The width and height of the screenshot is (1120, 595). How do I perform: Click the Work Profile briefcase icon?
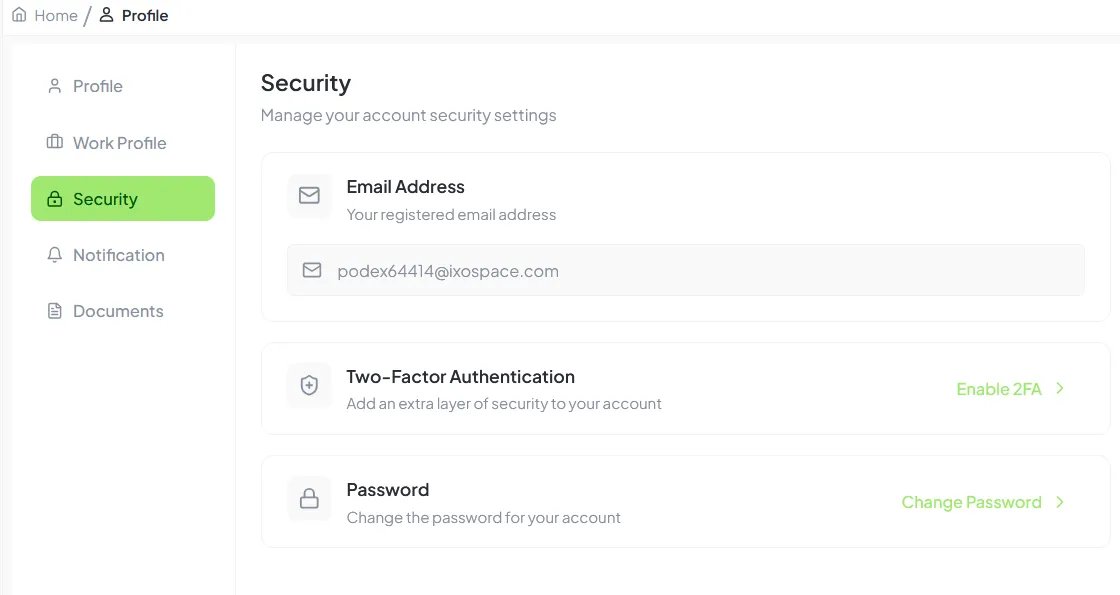point(54,142)
